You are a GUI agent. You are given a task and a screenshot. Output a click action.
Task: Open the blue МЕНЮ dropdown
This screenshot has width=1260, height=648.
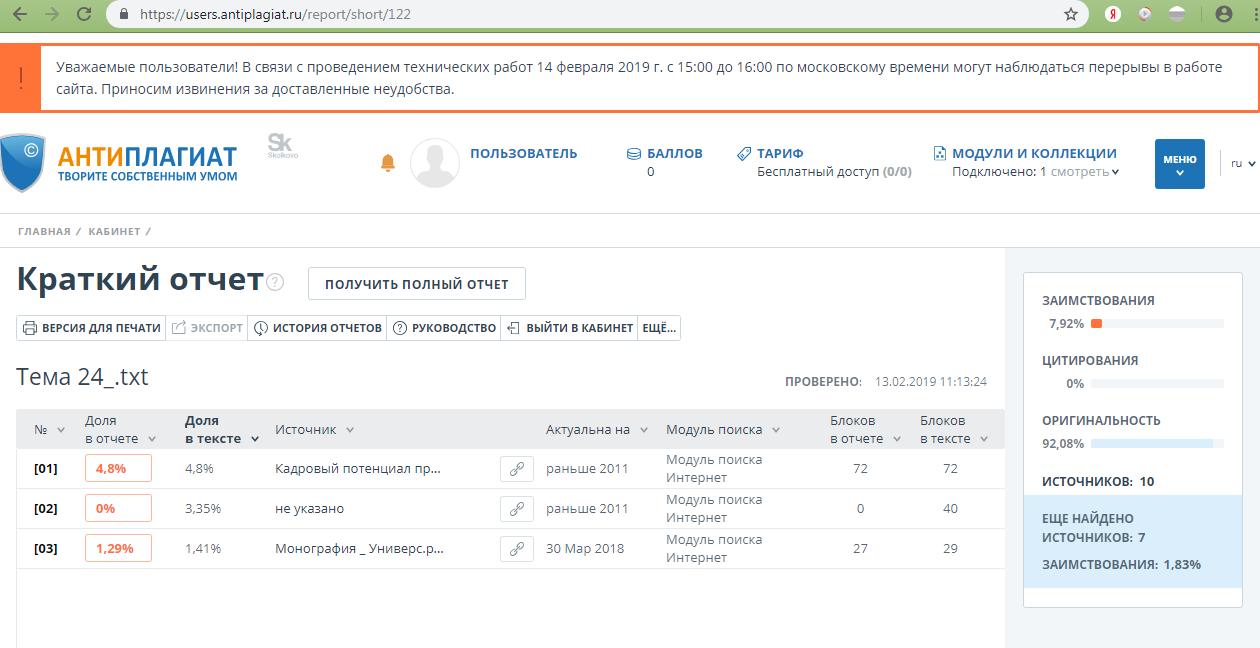[x=1179, y=164]
